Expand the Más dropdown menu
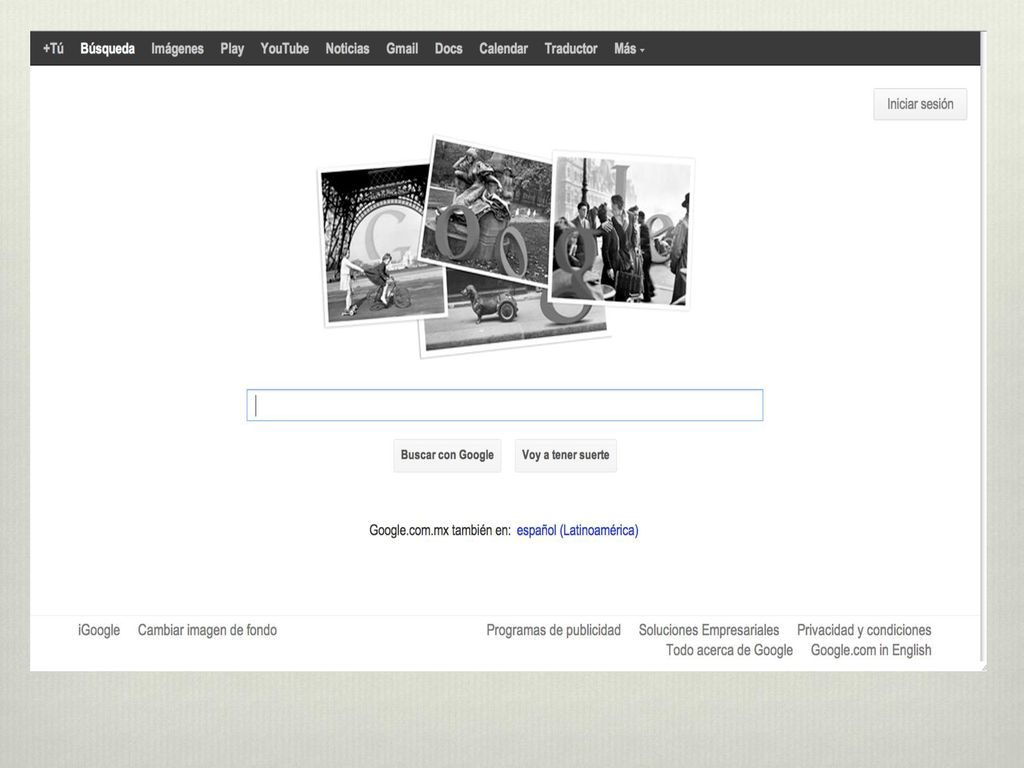This screenshot has height=768, width=1024. (x=628, y=49)
